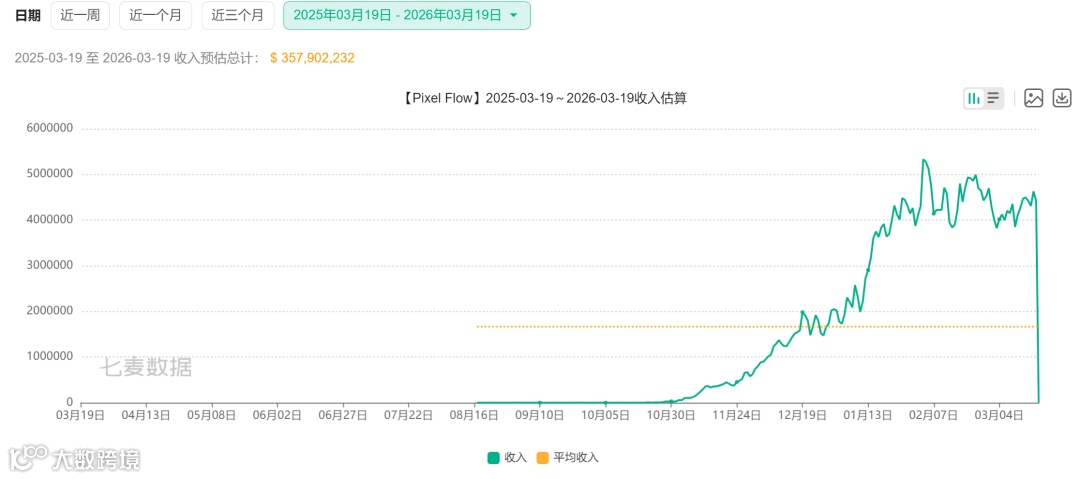Click the 6000000 y-axis label
This screenshot has height=479, width=1080.
point(50,129)
